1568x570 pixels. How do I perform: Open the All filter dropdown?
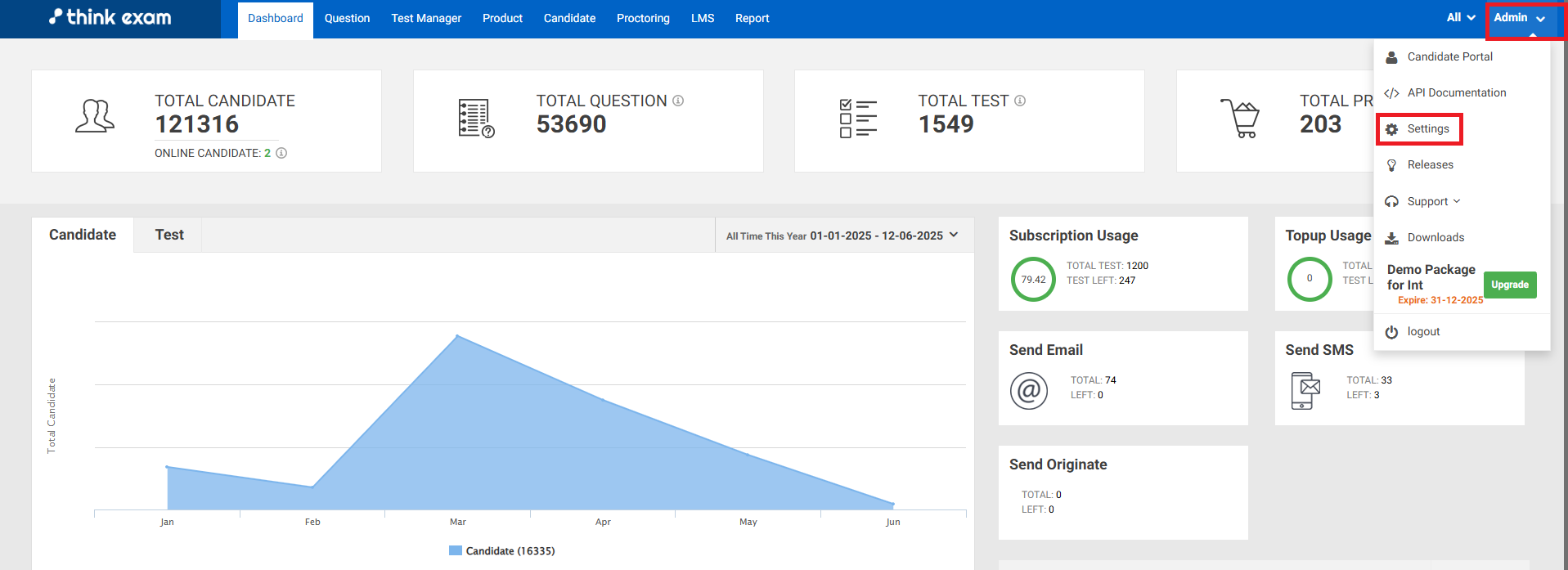click(1460, 18)
